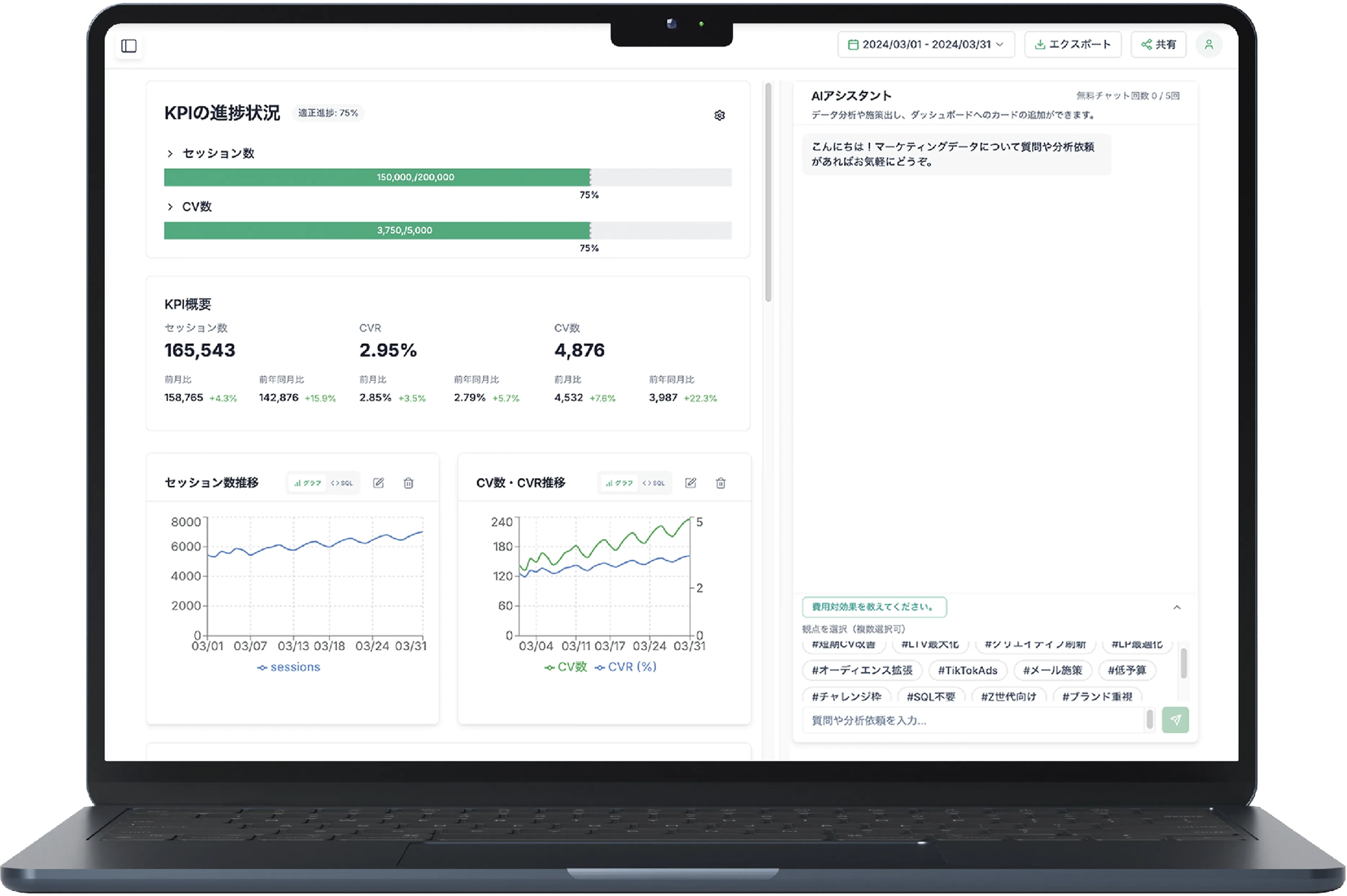Click the 4,876 CV count value
Screen dimensions: 1347x896
579,350
